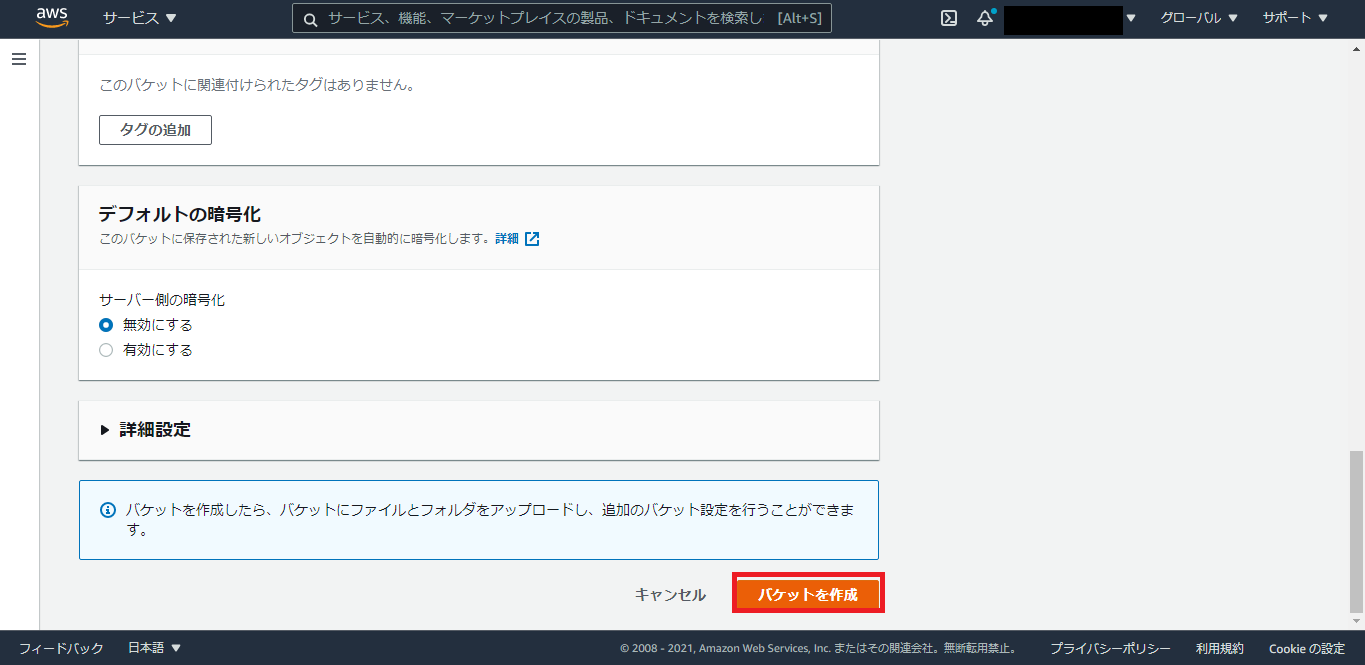The image size is (1365, 665).
Task: Click the search magnifier icon
Action: point(310,19)
